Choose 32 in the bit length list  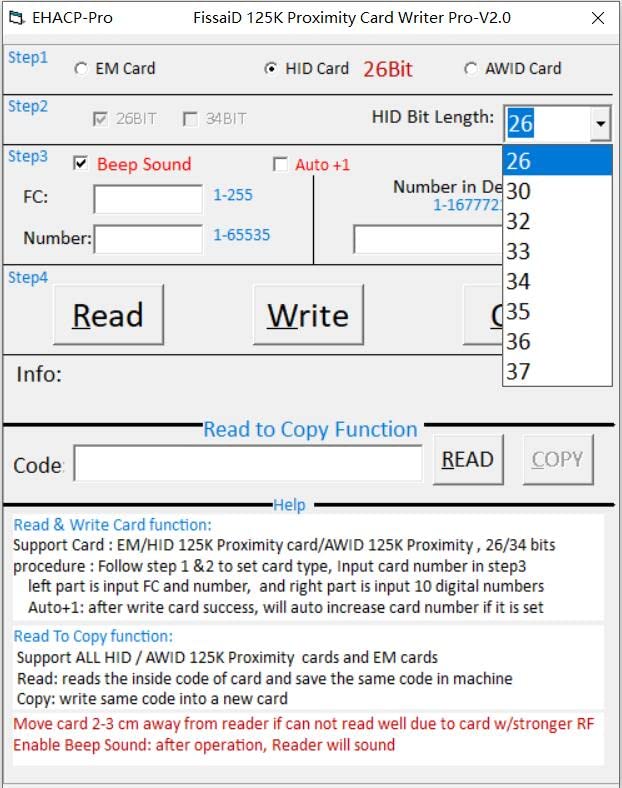point(557,221)
